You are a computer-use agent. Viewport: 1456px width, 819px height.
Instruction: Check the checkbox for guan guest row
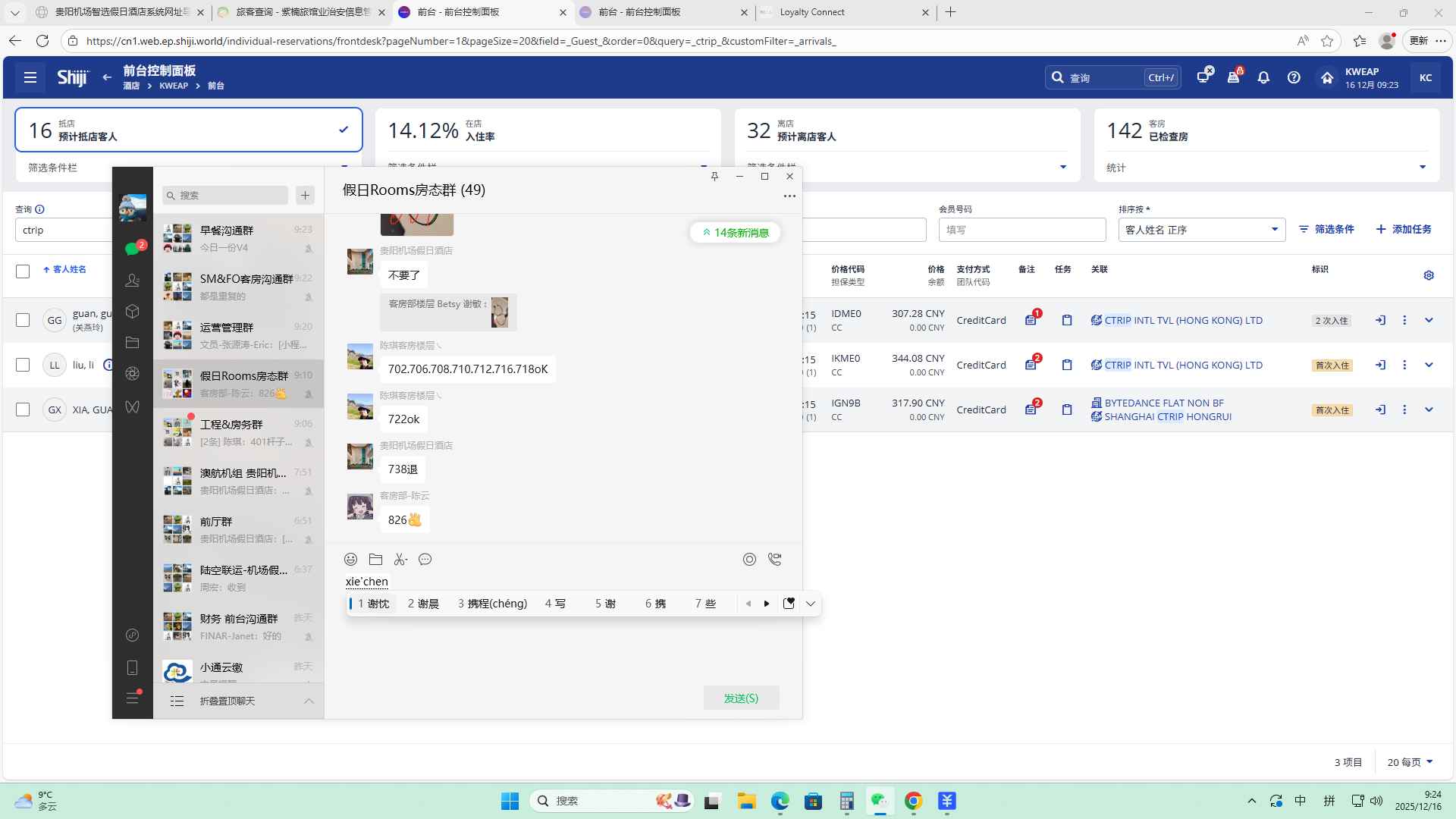(23, 320)
